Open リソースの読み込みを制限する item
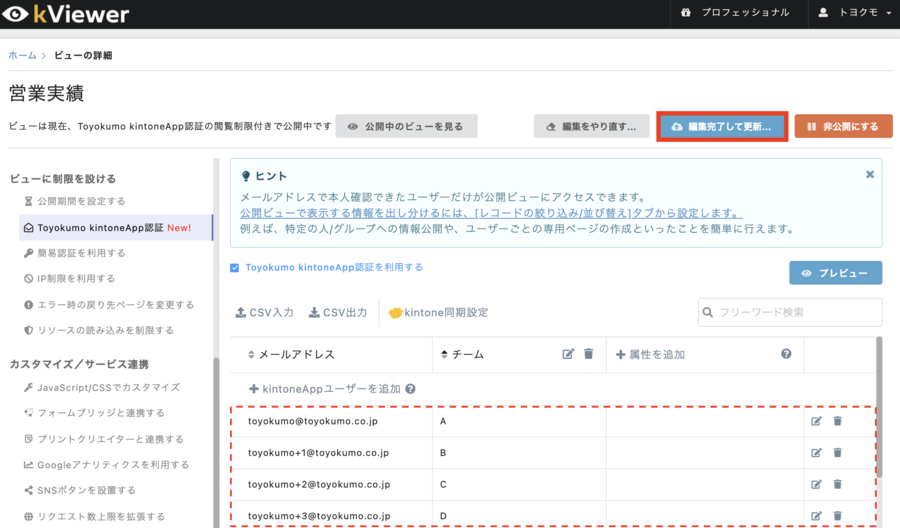900x528 pixels. pos(99,331)
